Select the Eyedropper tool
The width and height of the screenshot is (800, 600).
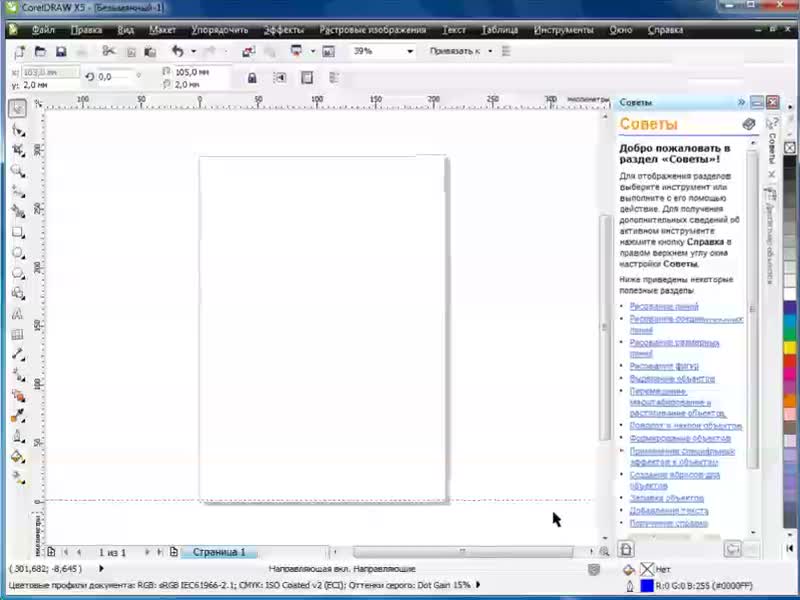click(18, 416)
